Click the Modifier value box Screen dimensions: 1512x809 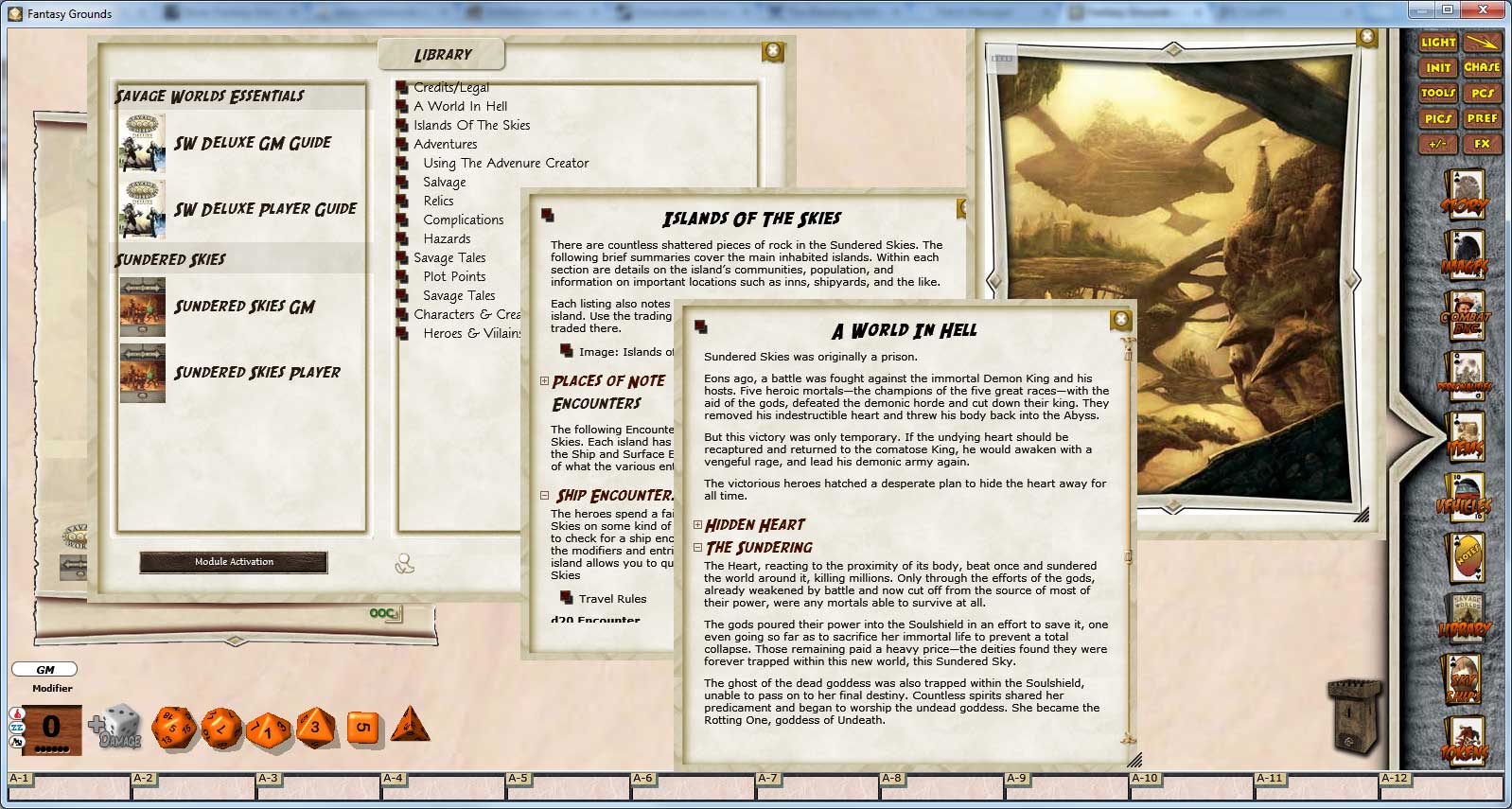point(52,729)
